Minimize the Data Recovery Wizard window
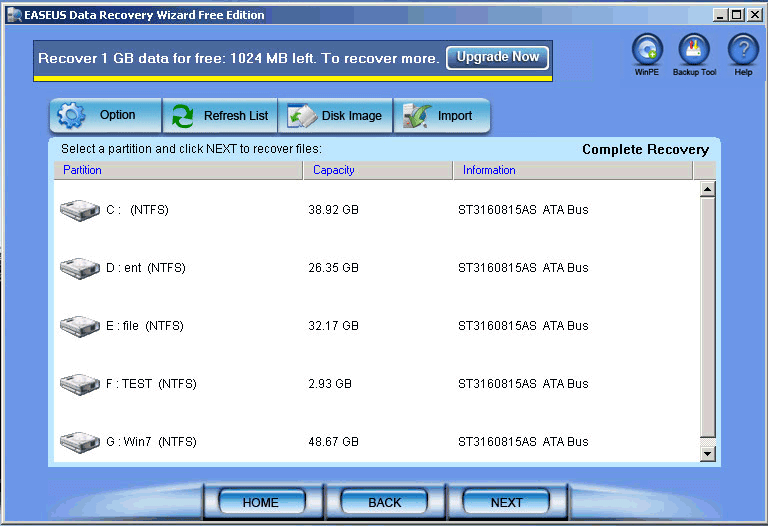Viewport: 768px width, 526px height. click(720, 15)
